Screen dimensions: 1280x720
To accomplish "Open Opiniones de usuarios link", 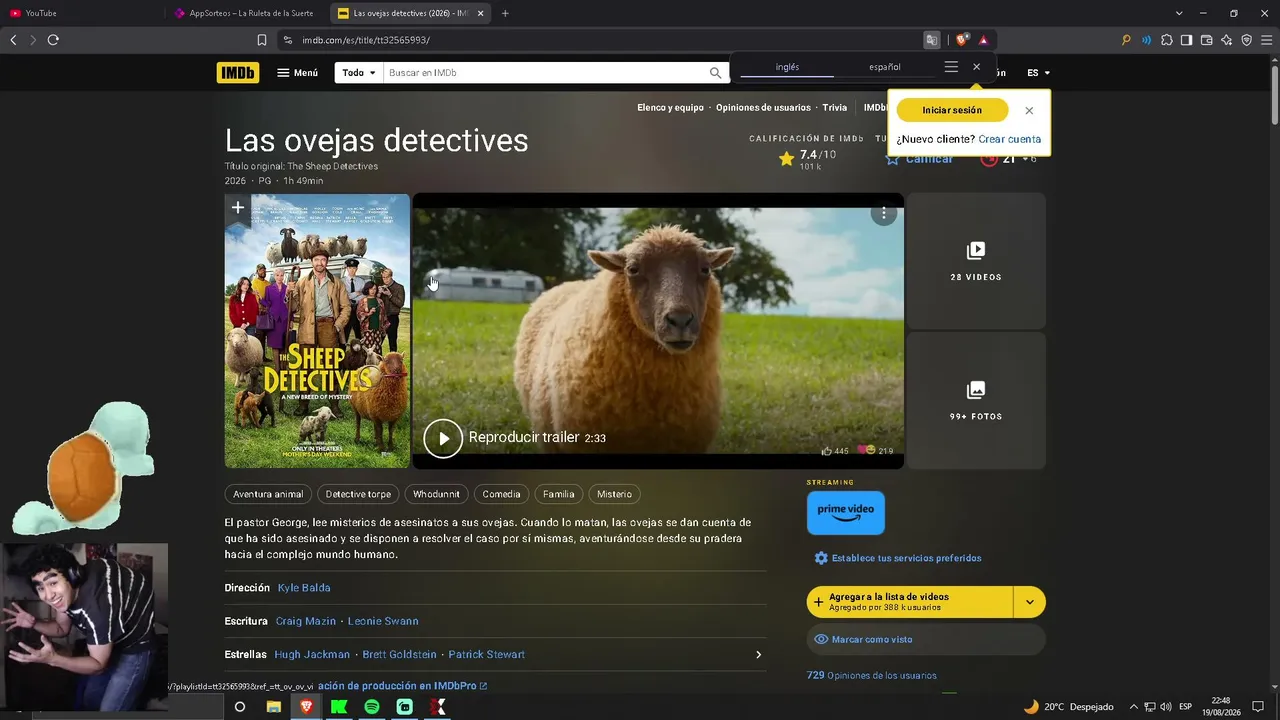I will pyautogui.click(x=763, y=108).
